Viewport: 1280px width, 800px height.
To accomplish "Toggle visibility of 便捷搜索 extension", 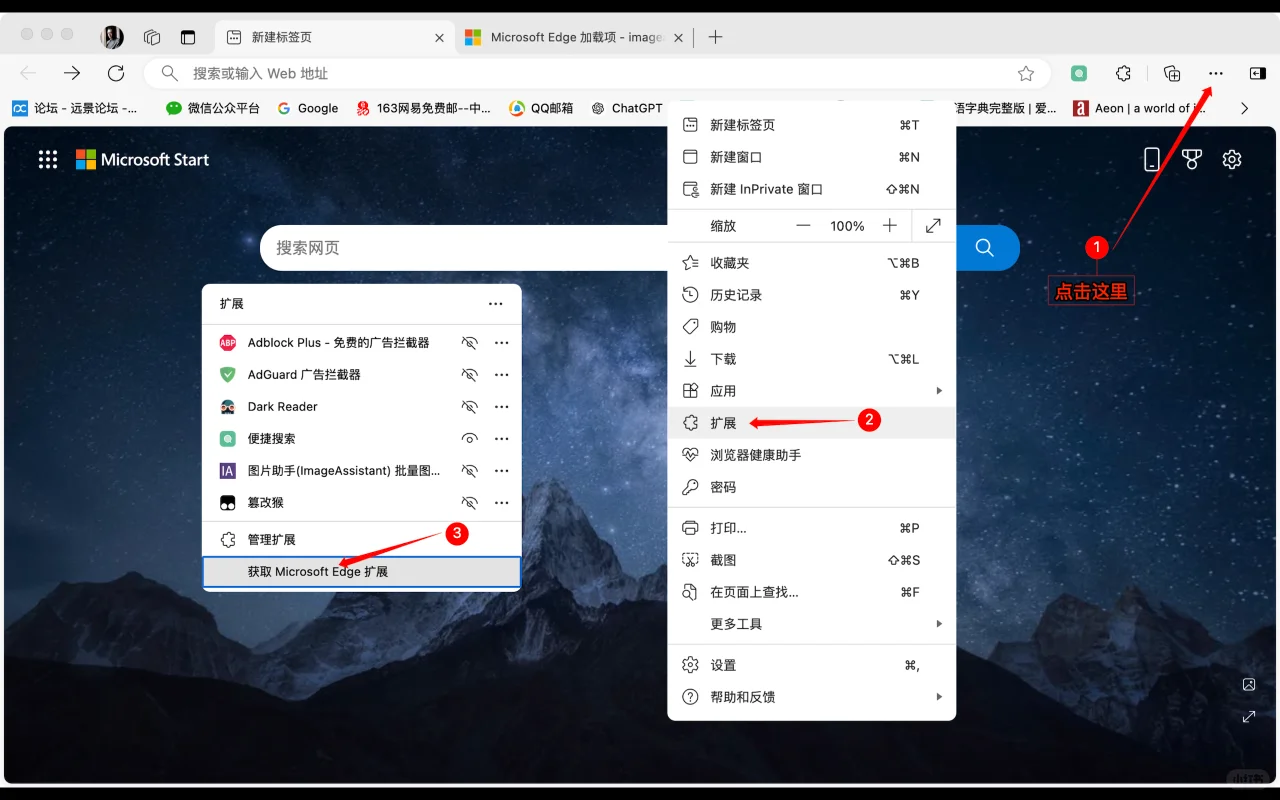I will (469, 438).
